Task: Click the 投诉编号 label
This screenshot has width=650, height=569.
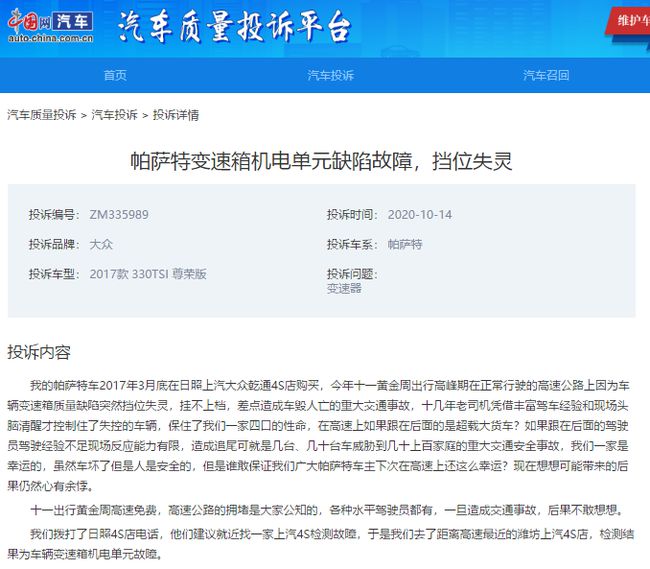Action: pos(54,215)
